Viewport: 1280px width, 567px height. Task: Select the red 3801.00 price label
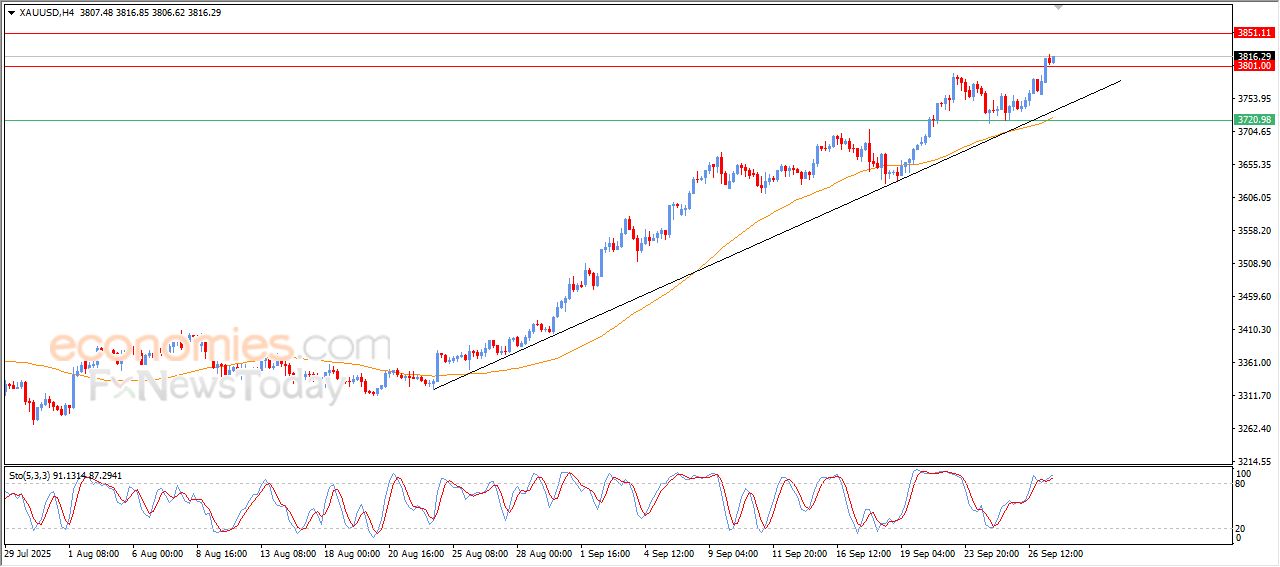pos(1254,66)
